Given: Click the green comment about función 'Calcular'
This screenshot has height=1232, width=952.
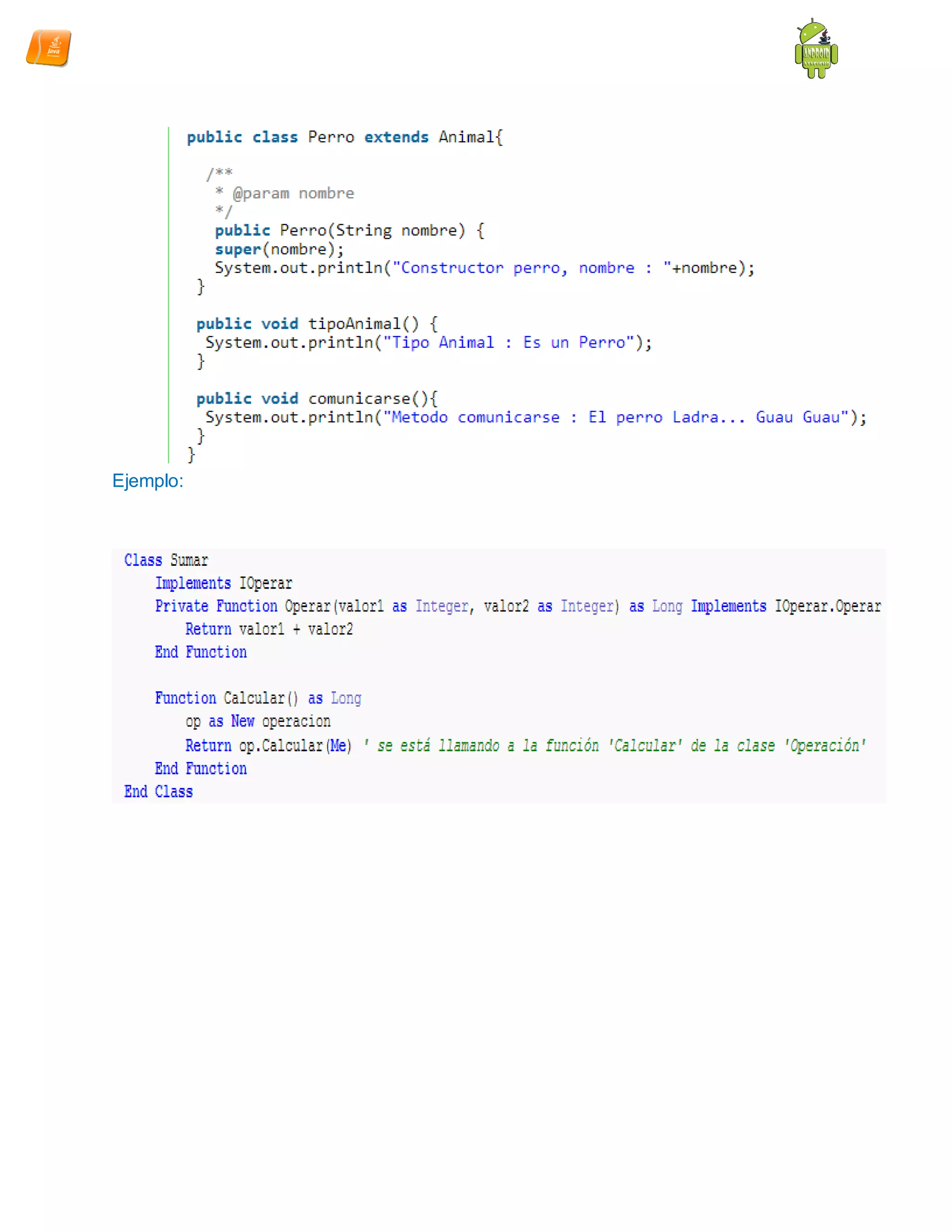Looking at the screenshot, I should pos(614,746).
